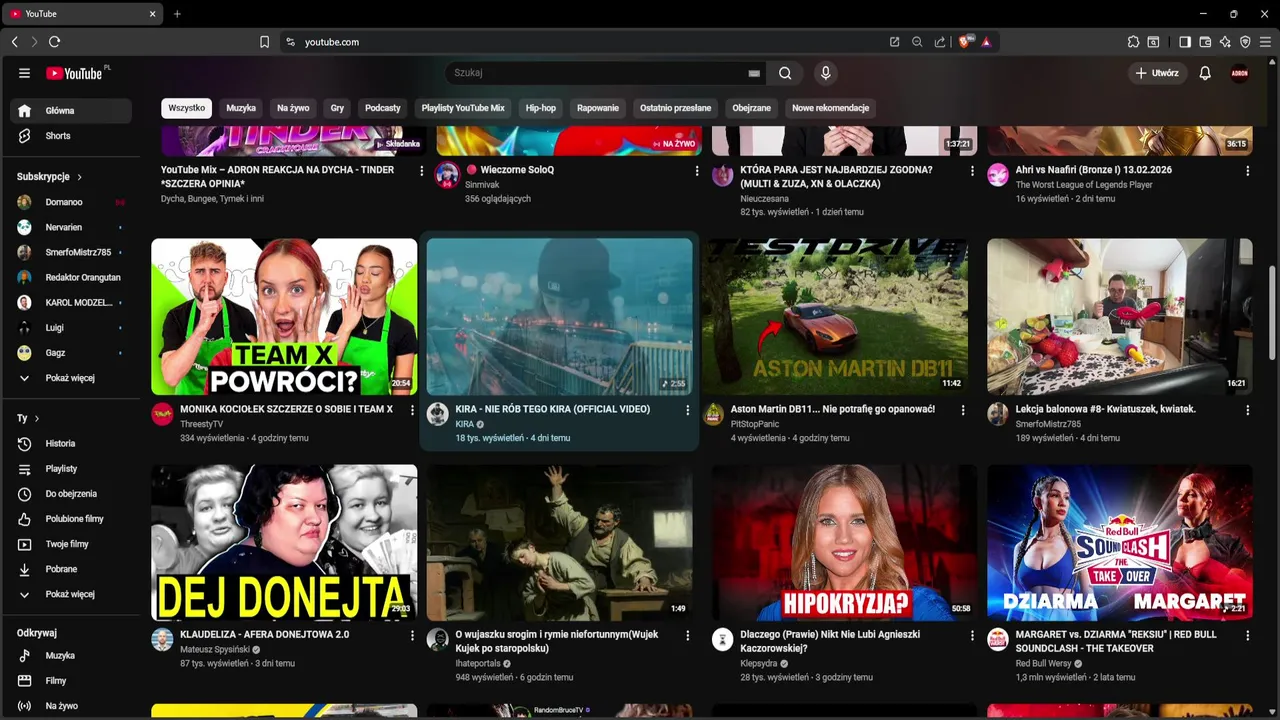The image size is (1280, 720).
Task: Open Domanoo subscription channel
Action: coord(70,202)
